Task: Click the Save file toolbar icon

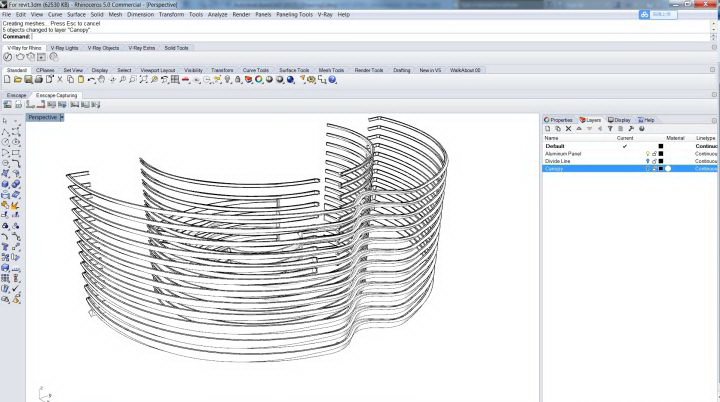Action: pos(28,79)
